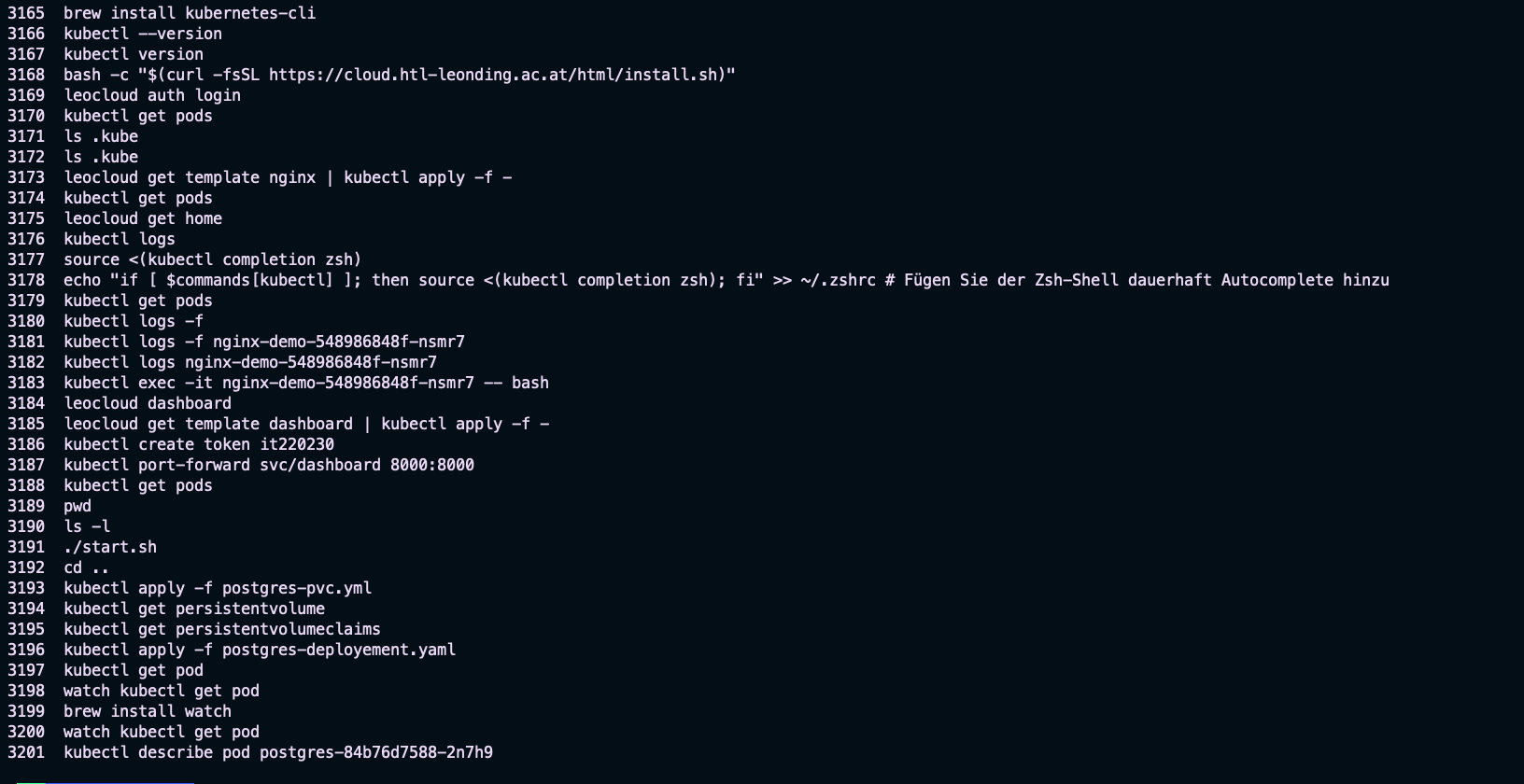Click the 'leocloud dashboard' command

[147, 403]
